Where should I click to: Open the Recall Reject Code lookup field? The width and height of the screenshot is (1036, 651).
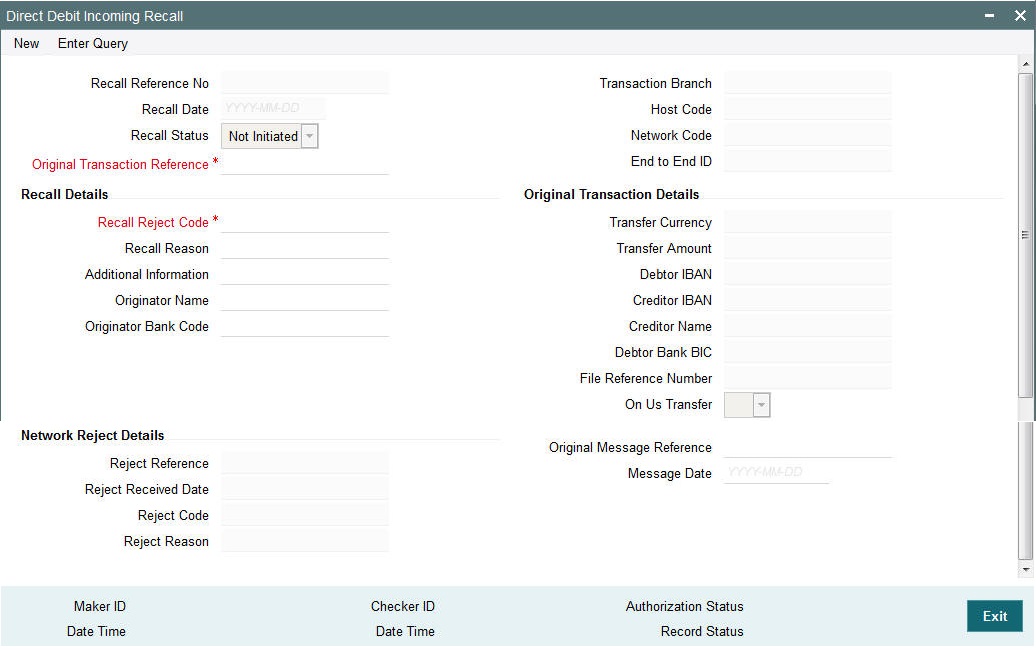pyautogui.click(x=304, y=221)
